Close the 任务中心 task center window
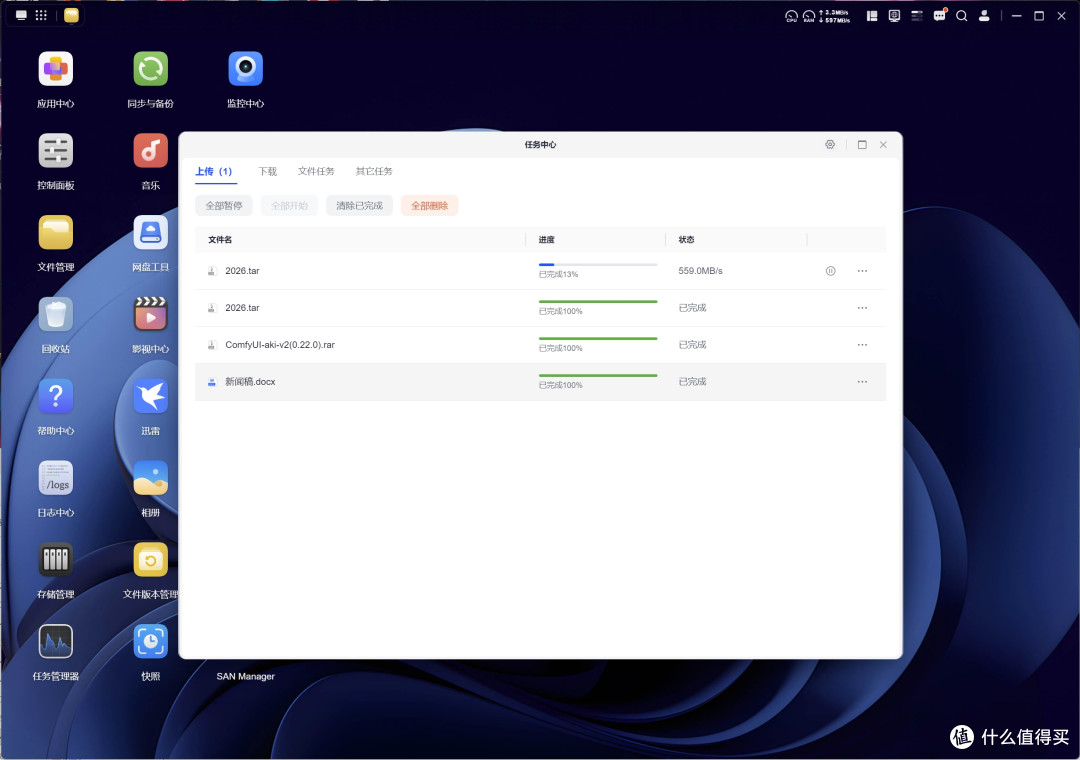This screenshot has width=1080, height=760. tap(883, 145)
